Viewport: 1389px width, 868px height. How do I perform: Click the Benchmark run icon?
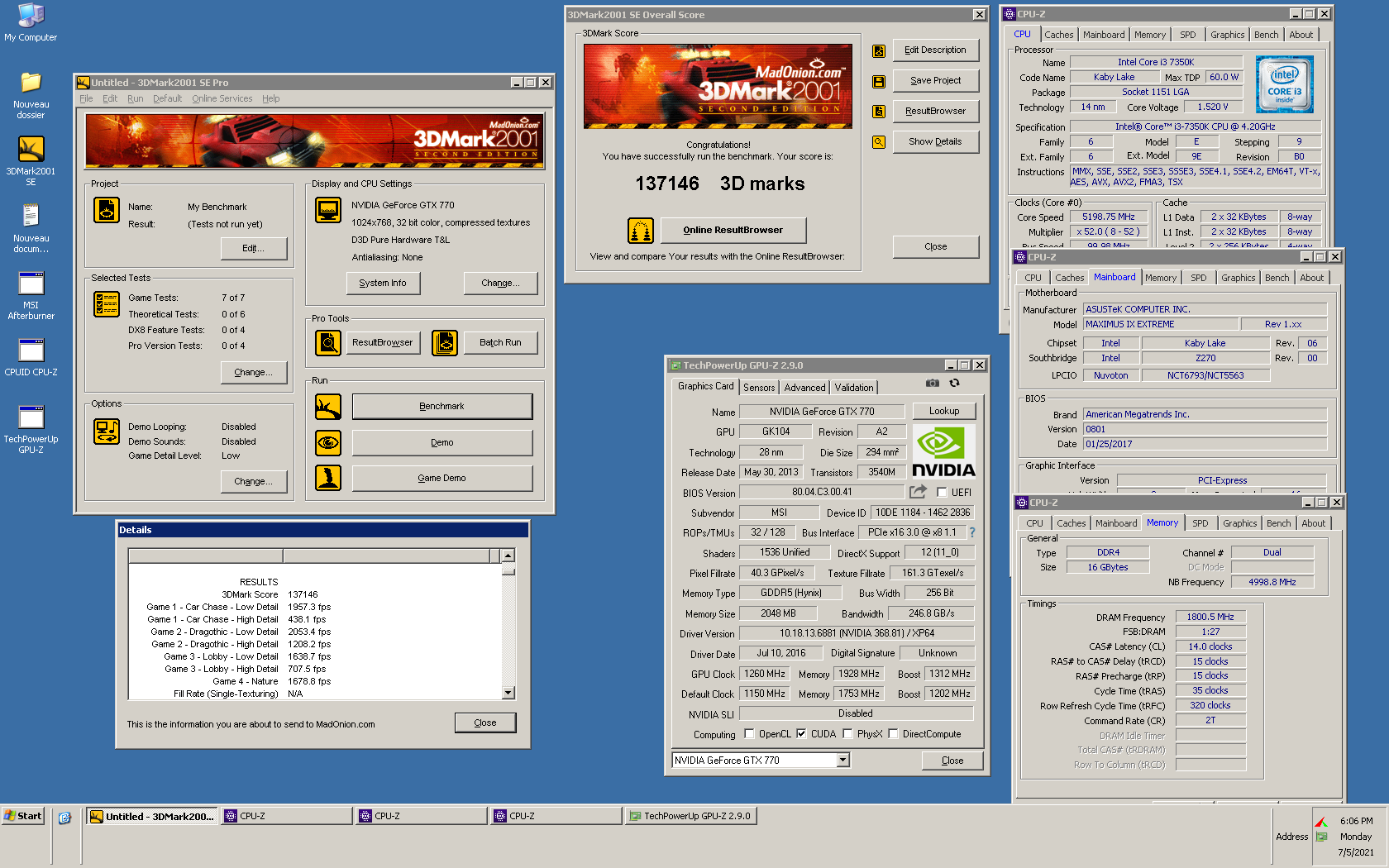coord(328,407)
